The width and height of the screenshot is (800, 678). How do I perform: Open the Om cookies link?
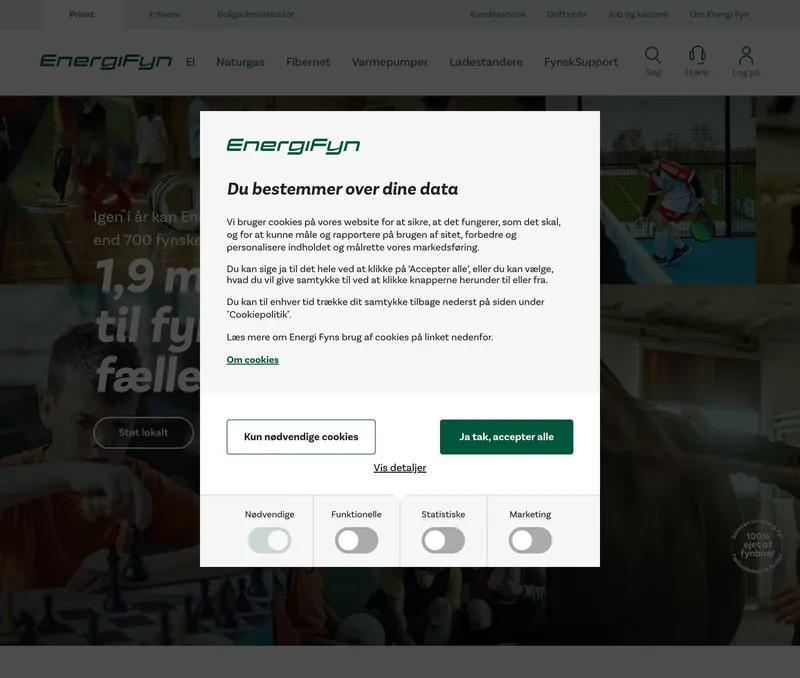coord(253,360)
